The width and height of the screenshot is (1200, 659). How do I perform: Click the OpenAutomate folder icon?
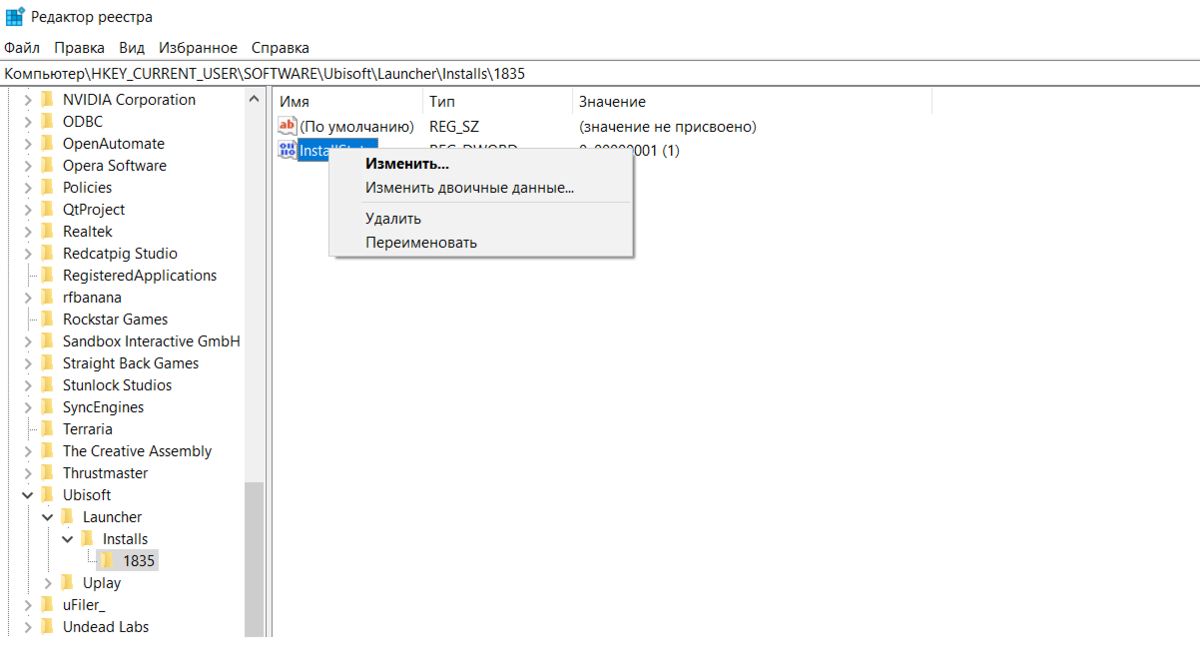pyautogui.click(x=48, y=143)
